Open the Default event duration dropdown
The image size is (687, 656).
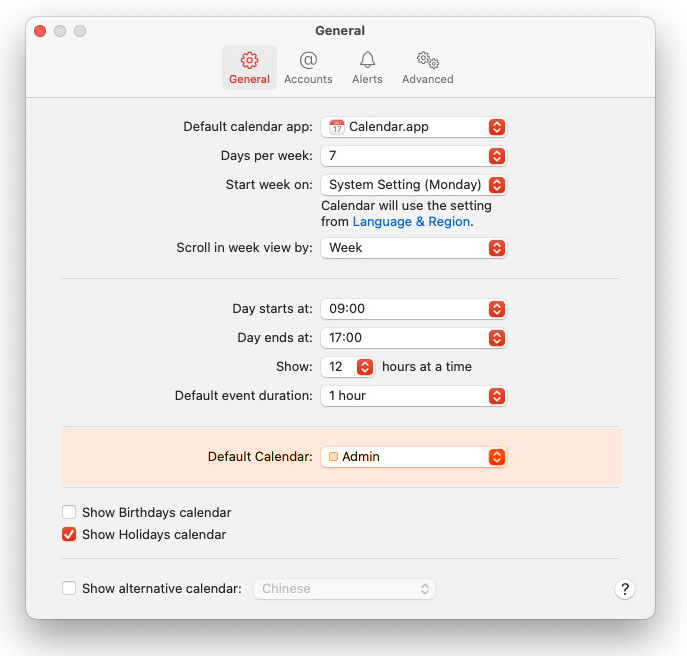pyautogui.click(x=413, y=396)
